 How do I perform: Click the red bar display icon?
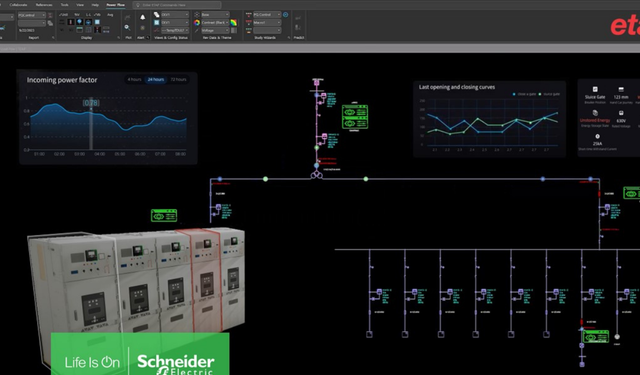(70, 22)
